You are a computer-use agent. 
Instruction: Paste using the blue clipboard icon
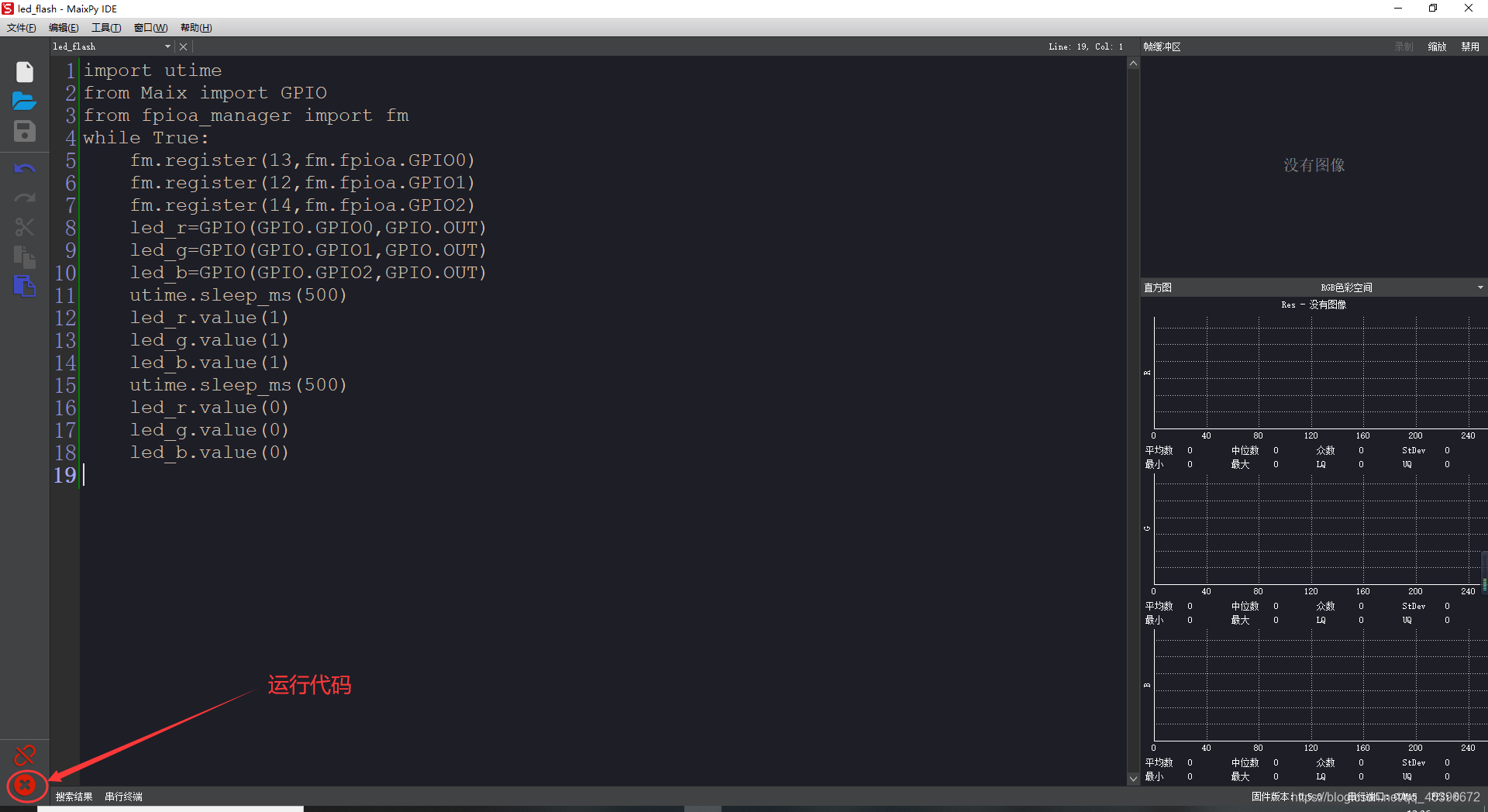click(25, 286)
